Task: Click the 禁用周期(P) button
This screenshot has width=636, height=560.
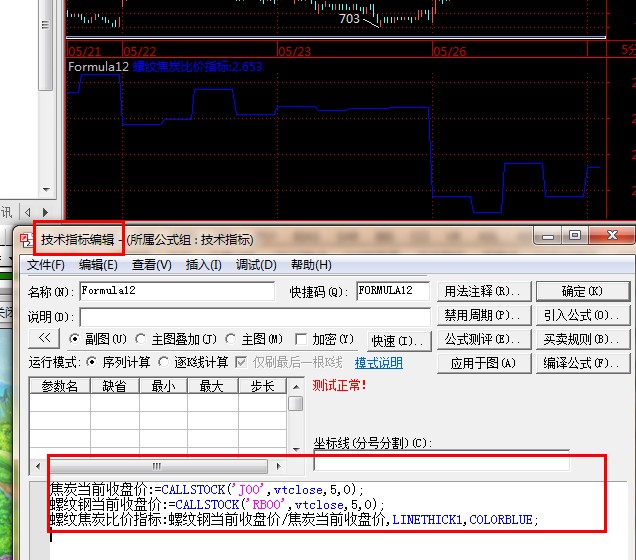Action: [484, 315]
